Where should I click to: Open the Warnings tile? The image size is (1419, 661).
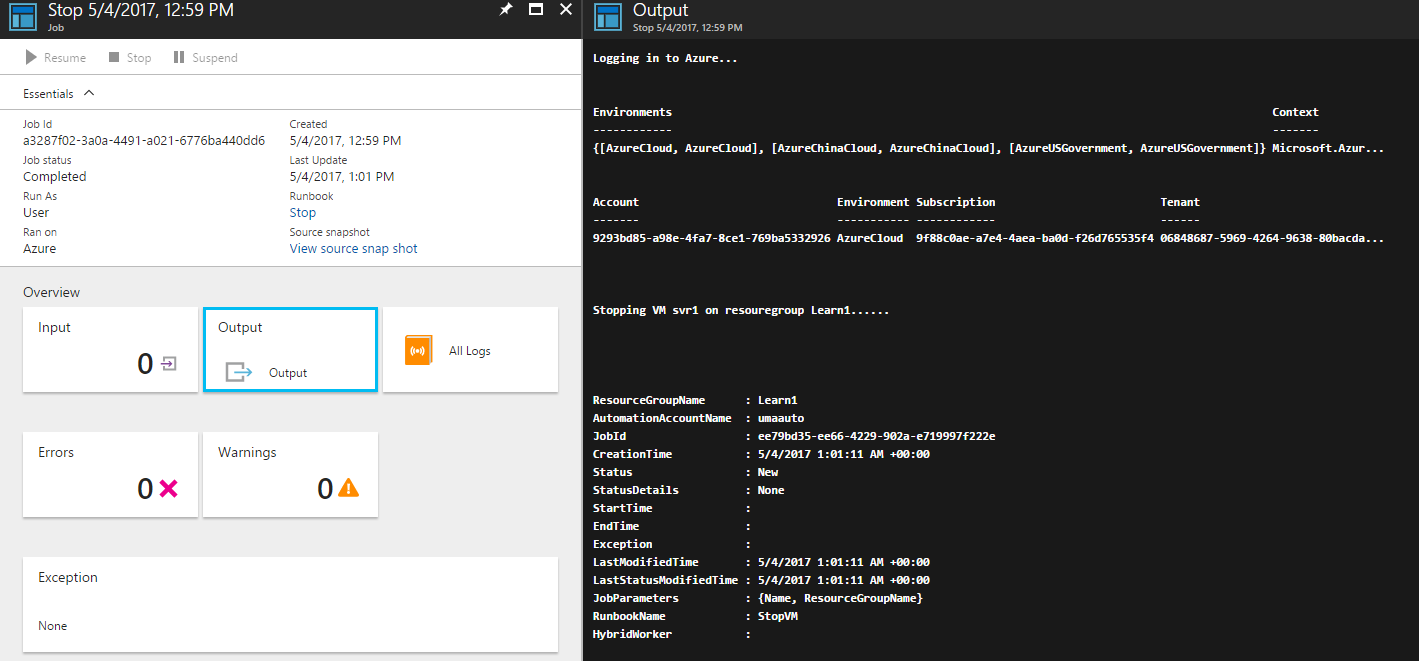point(290,474)
